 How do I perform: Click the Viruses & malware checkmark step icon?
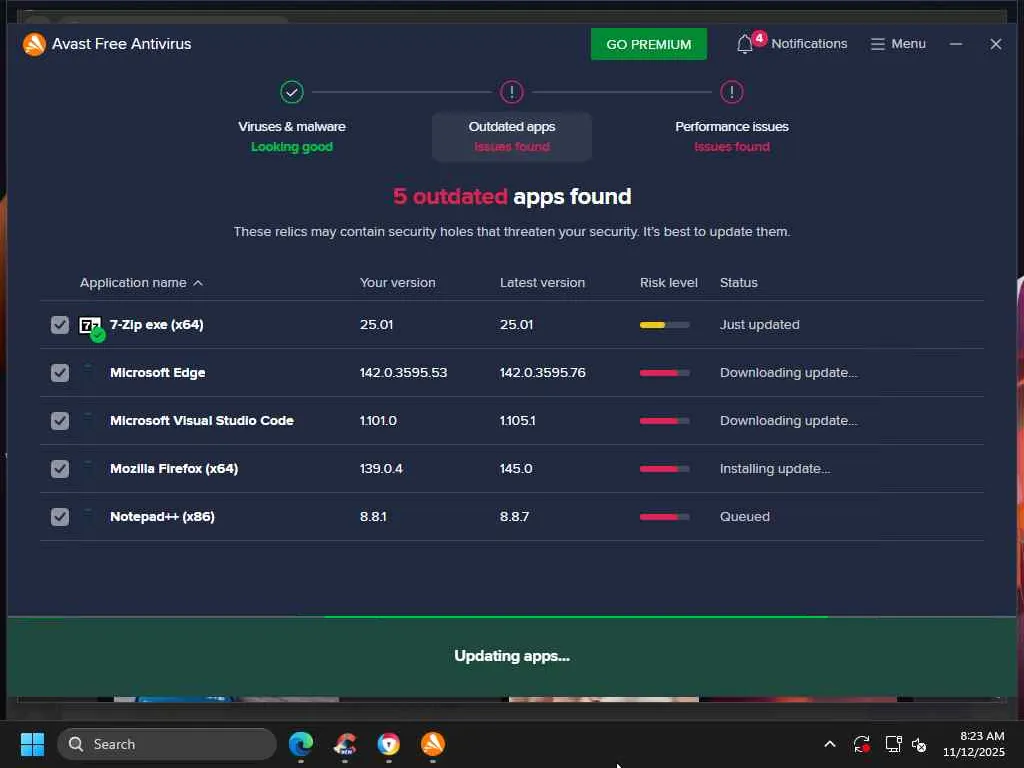coord(292,92)
